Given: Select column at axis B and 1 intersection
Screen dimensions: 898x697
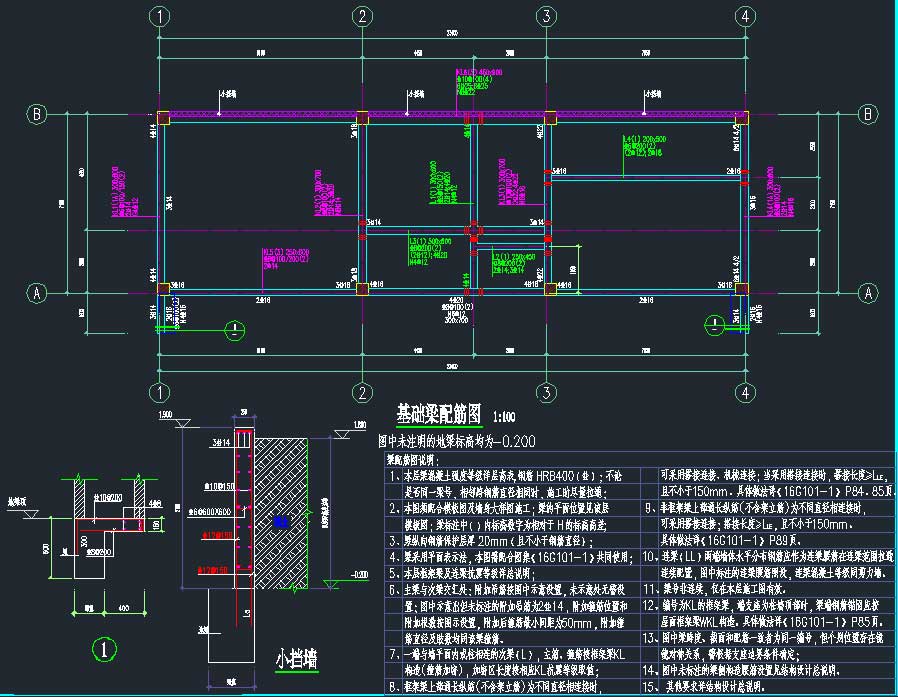Looking at the screenshot, I should (x=163, y=118).
